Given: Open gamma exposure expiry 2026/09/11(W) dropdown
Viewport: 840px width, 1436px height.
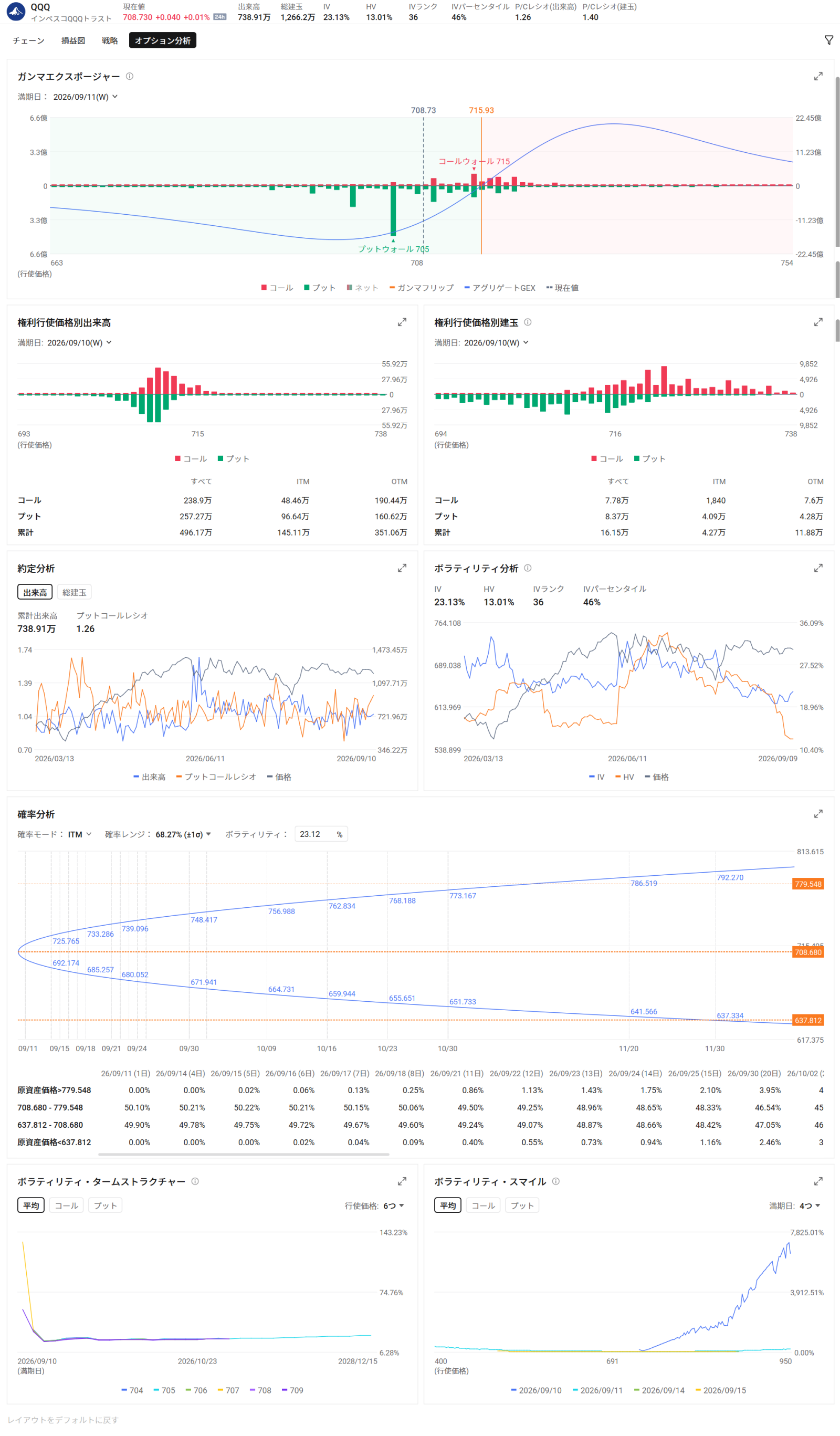Looking at the screenshot, I should [86, 97].
